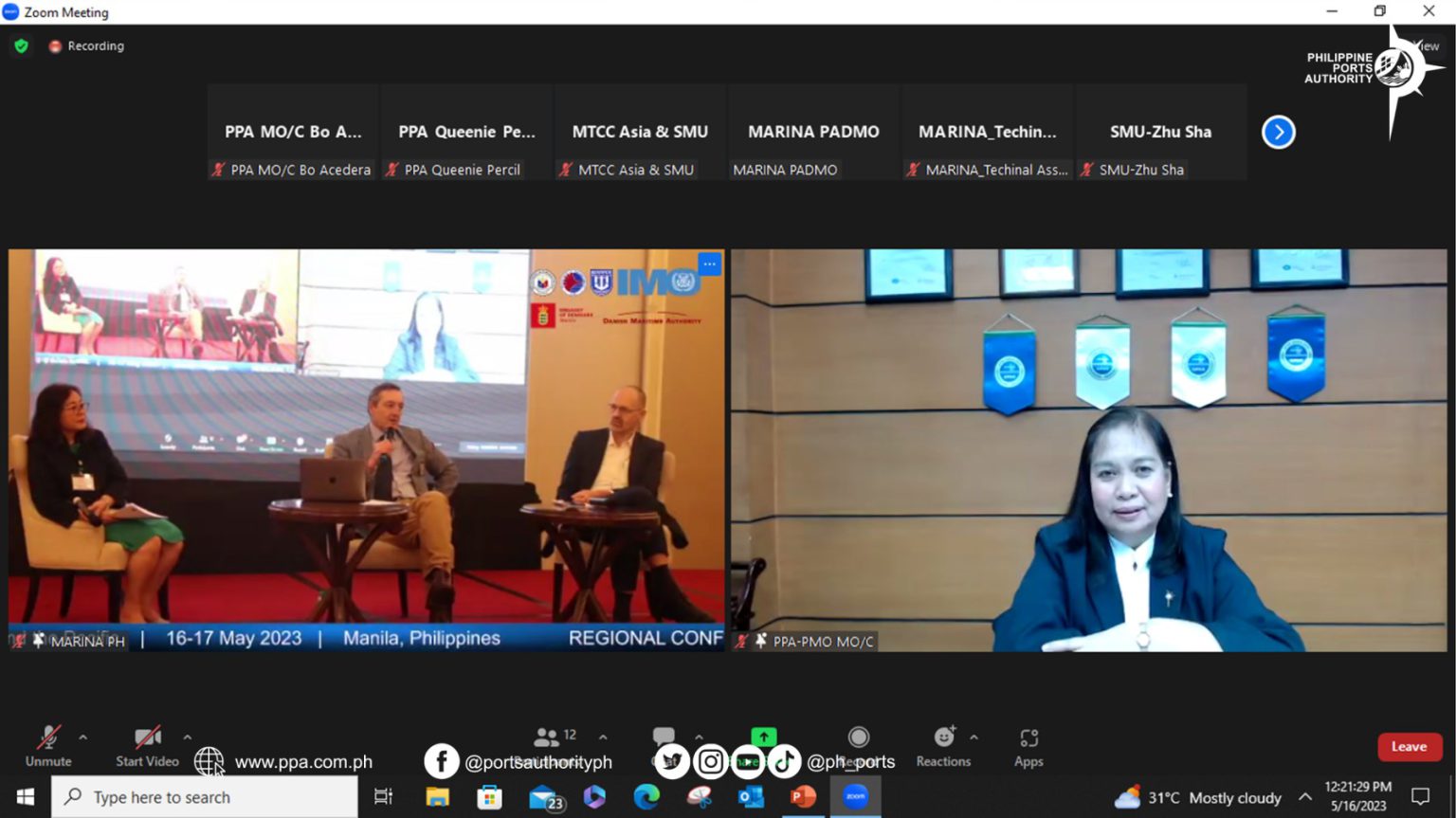Open Microsoft Edge from taskbar

[x=646, y=797]
